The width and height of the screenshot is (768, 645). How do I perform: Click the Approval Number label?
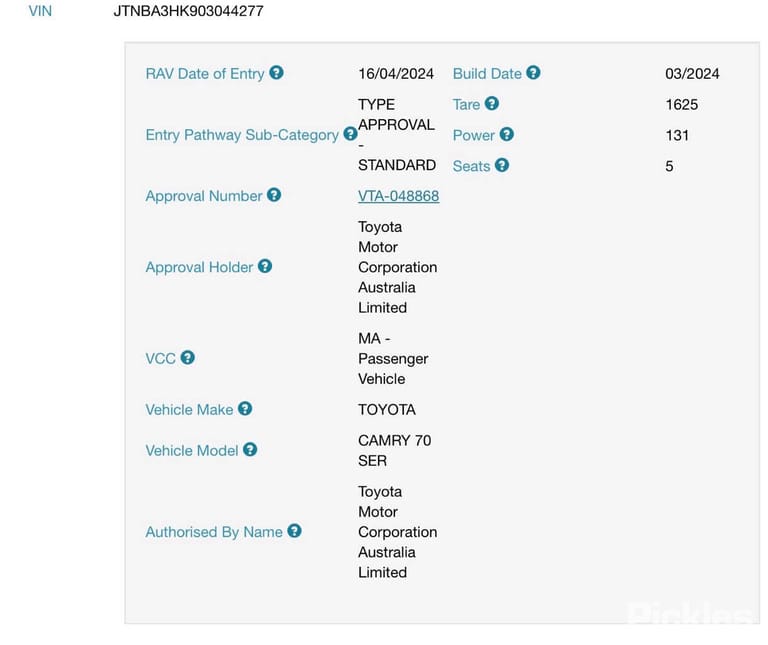(204, 196)
